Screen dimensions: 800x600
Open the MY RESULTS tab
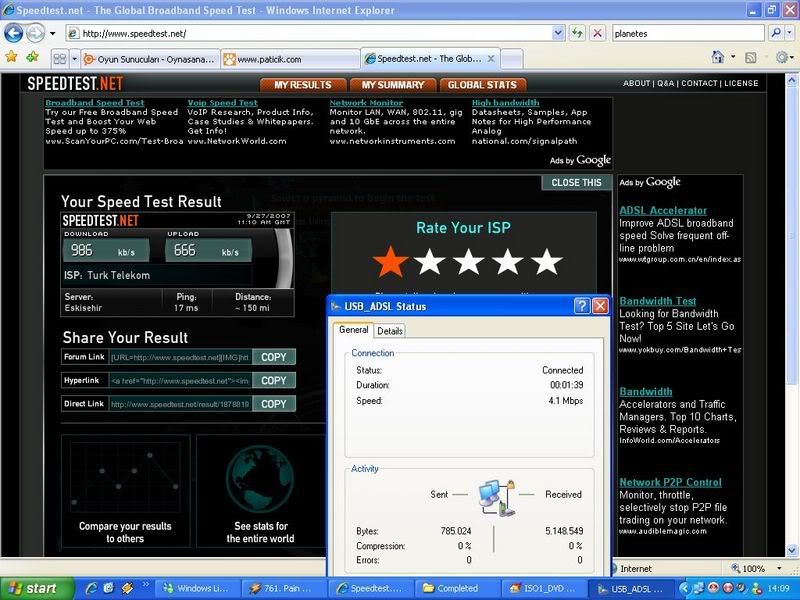pos(303,85)
